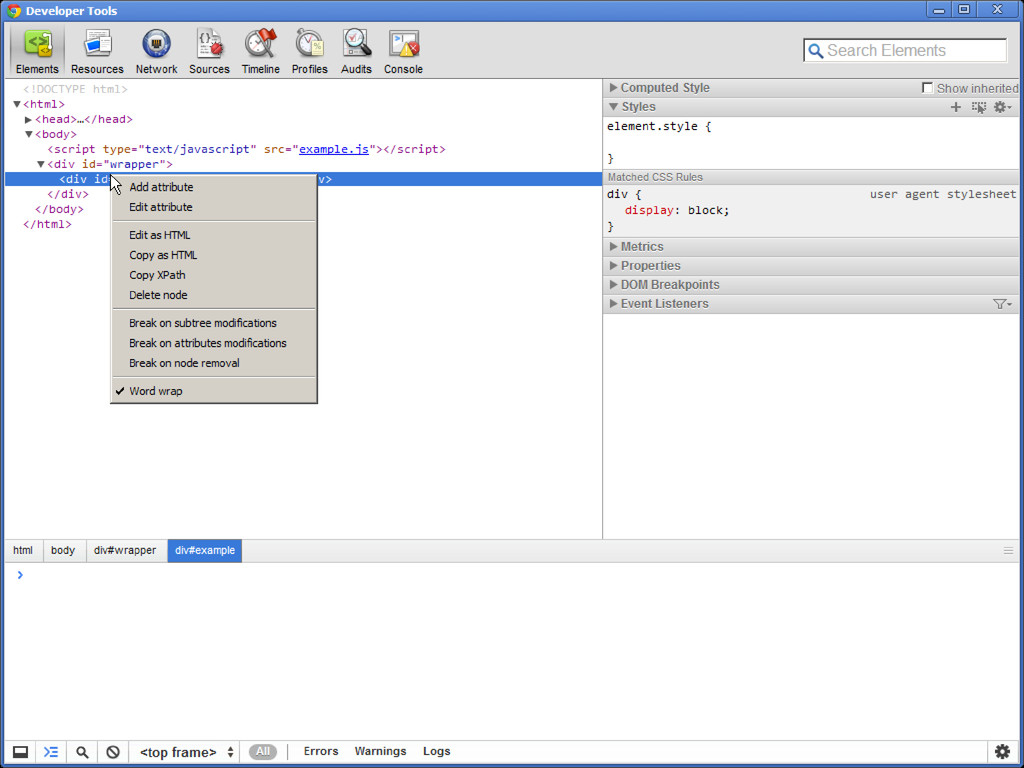Filter console by Warnings
This screenshot has width=1024, height=768.
coord(380,752)
